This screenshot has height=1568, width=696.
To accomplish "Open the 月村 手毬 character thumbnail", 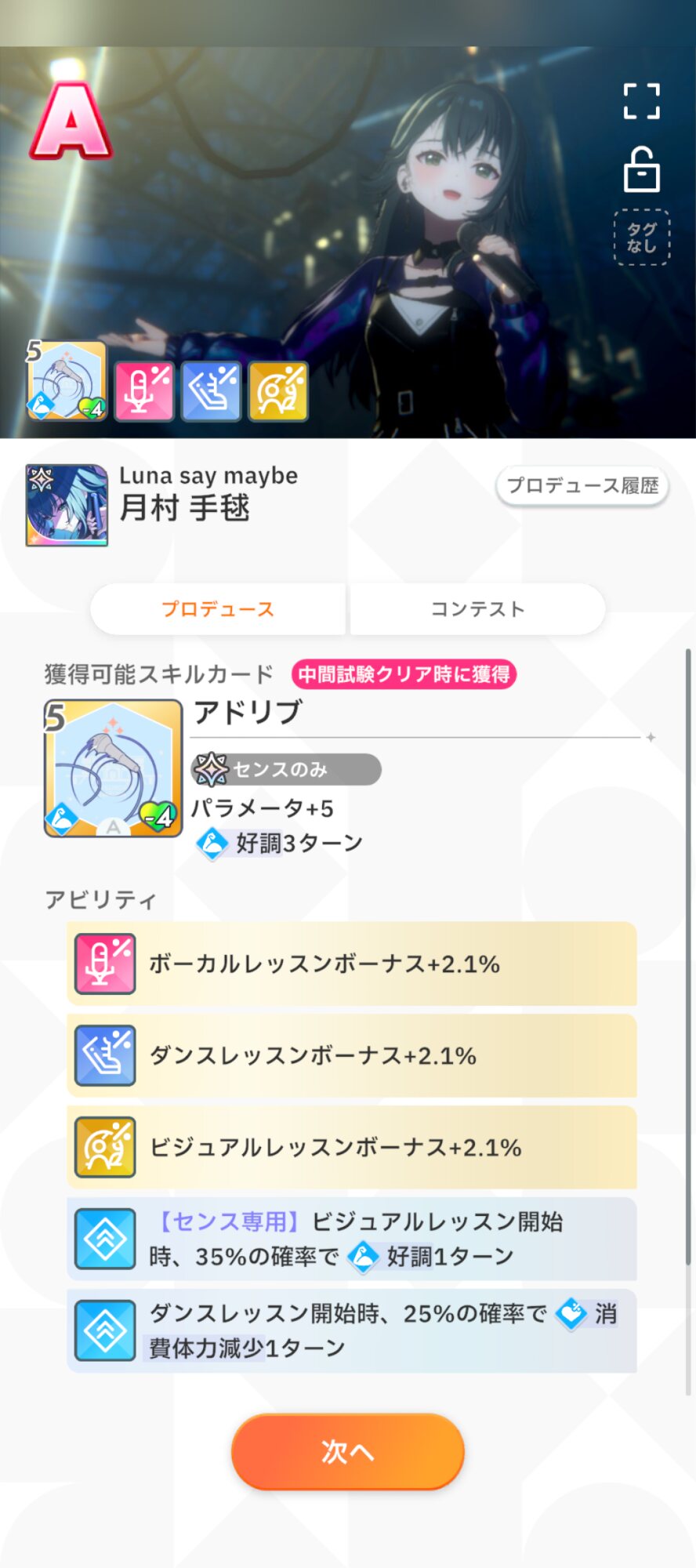I will tap(67, 505).
